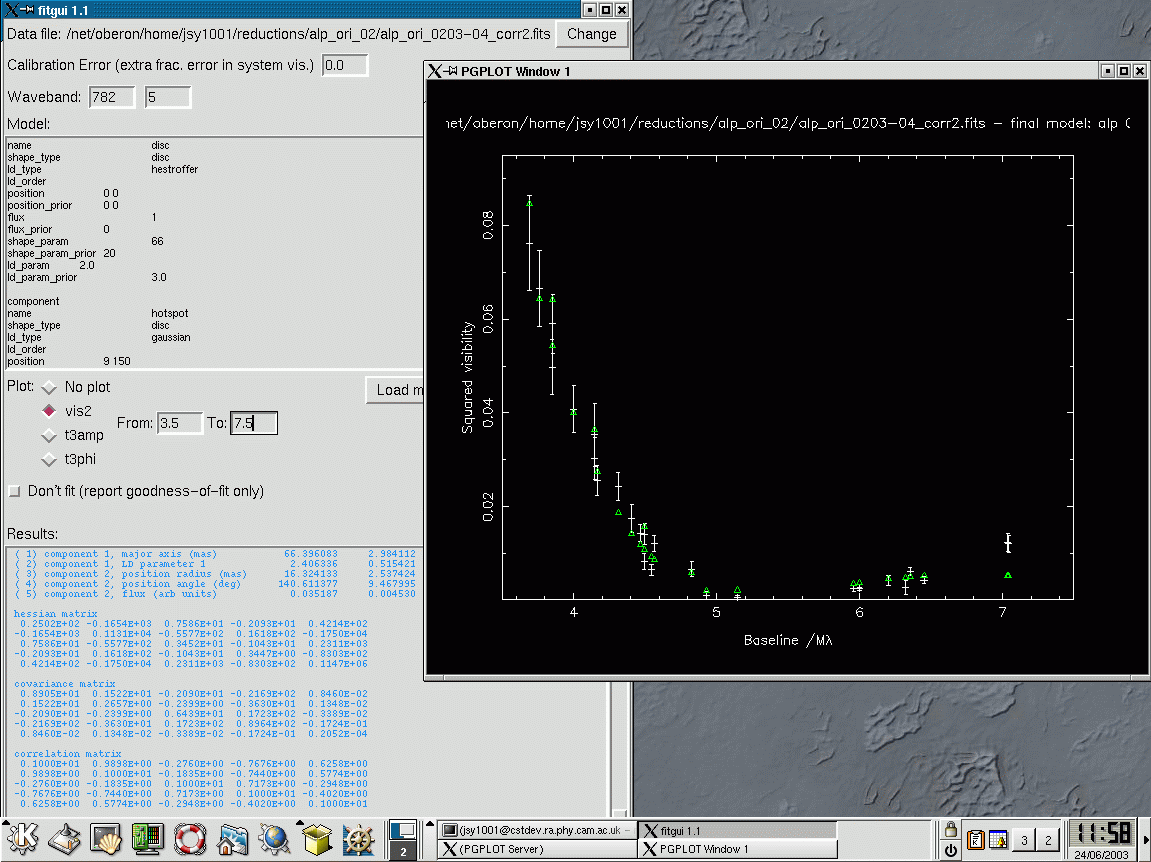Image resolution: width=1151 pixels, height=862 pixels.
Task: Open the Home folder icon in panel
Action: [233, 839]
